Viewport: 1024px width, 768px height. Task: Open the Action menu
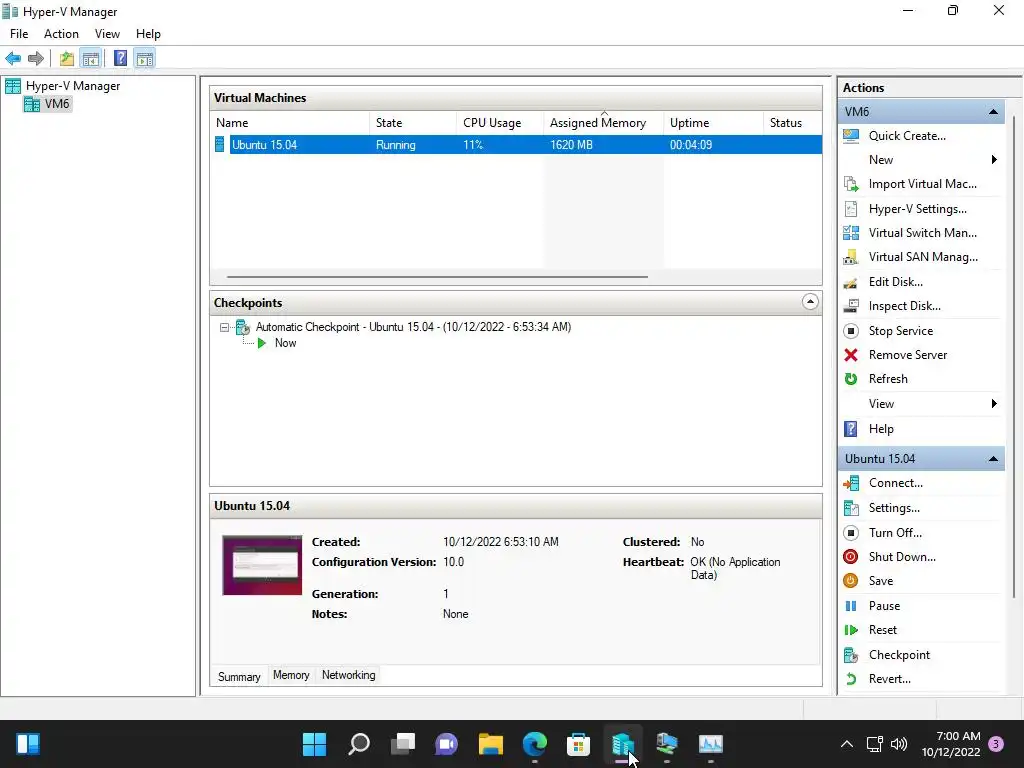tap(61, 34)
